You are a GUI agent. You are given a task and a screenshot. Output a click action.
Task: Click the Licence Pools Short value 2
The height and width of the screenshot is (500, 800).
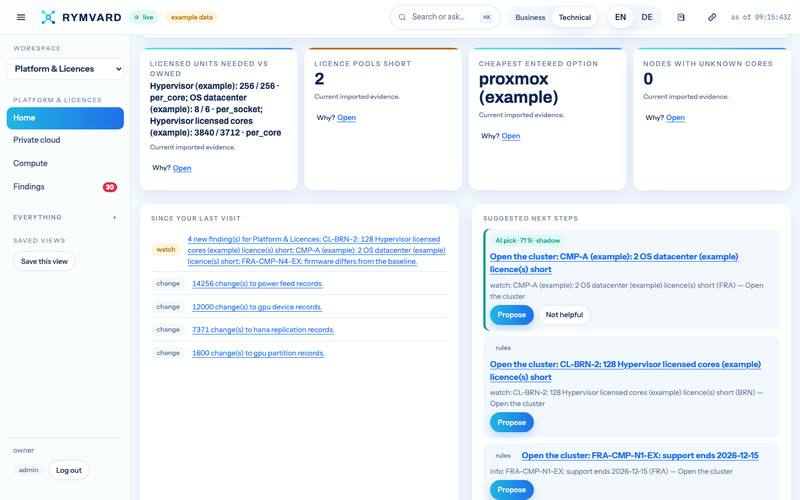point(319,79)
